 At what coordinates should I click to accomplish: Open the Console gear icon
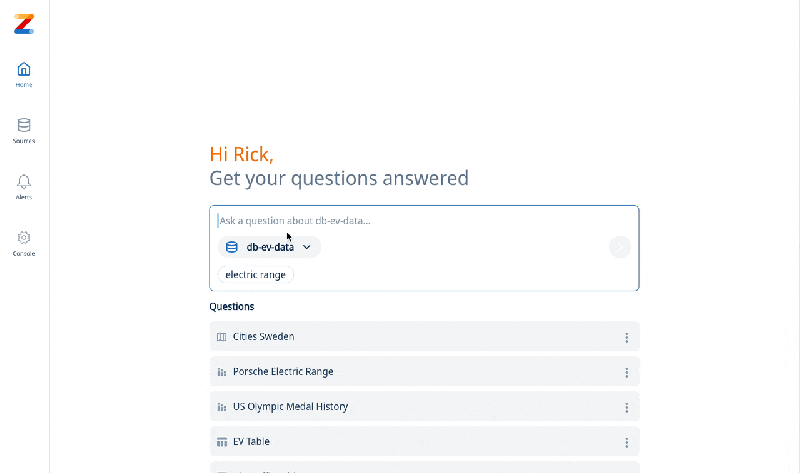click(x=24, y=238)
